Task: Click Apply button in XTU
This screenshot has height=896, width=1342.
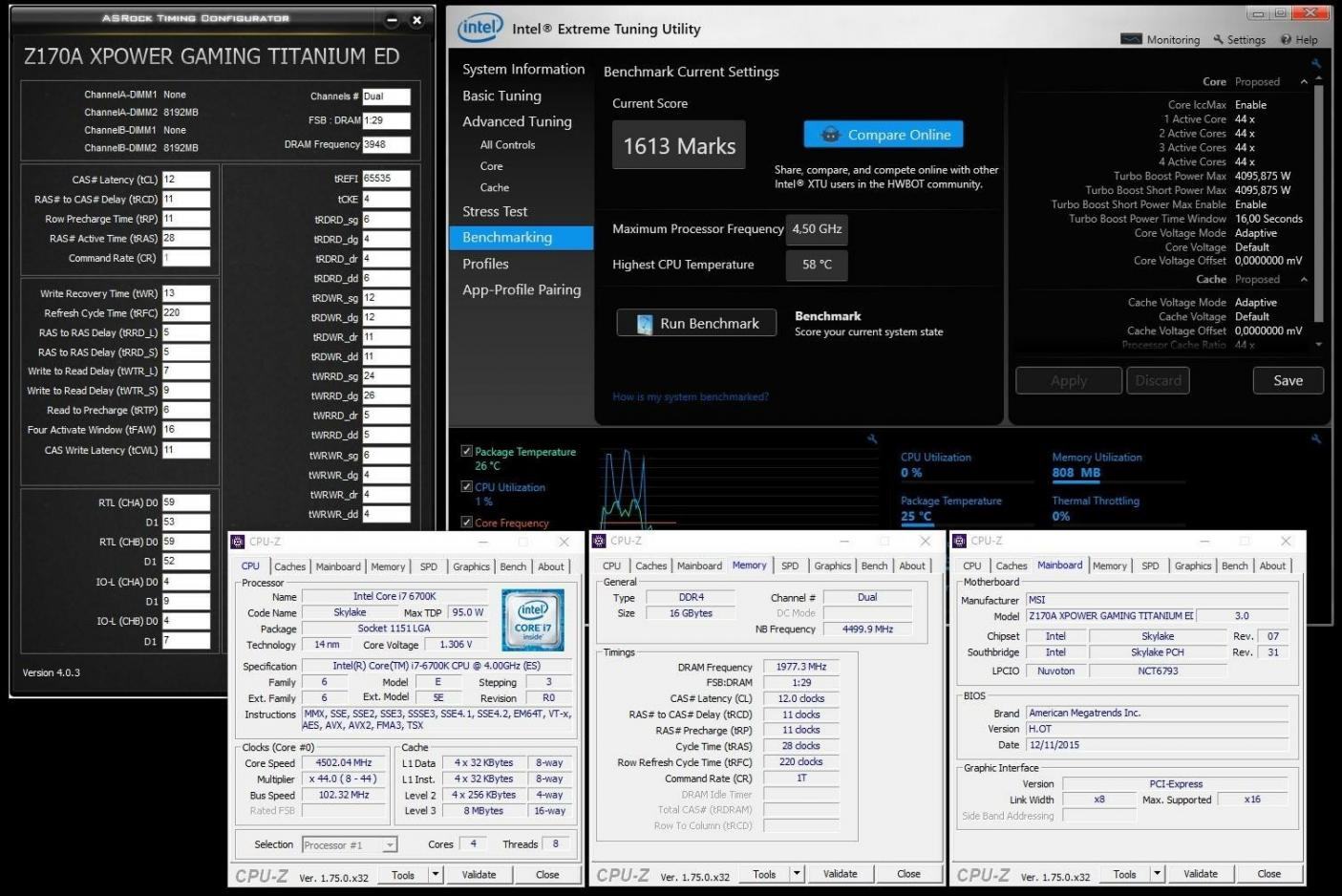Action: pos(1069,380)
